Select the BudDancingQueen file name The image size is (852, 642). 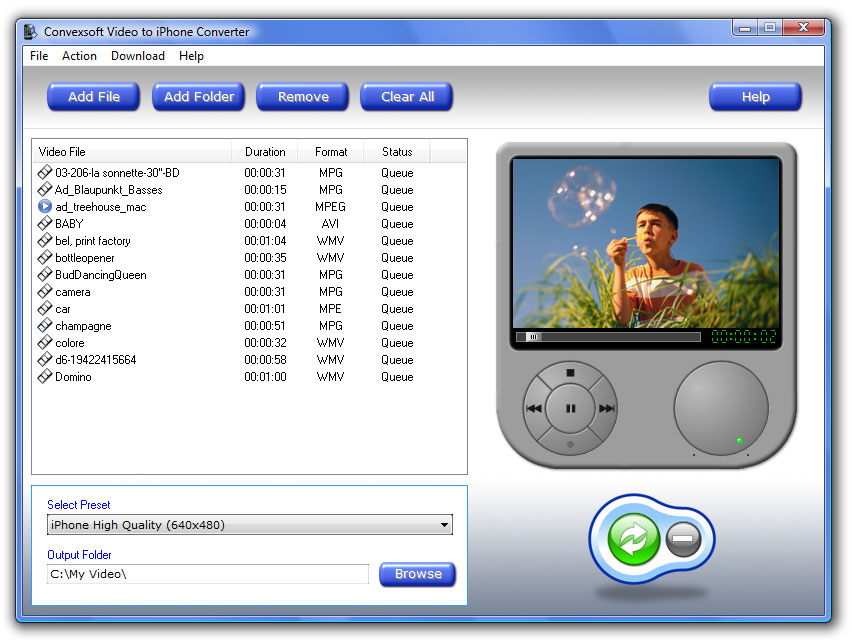coord(101,275)
